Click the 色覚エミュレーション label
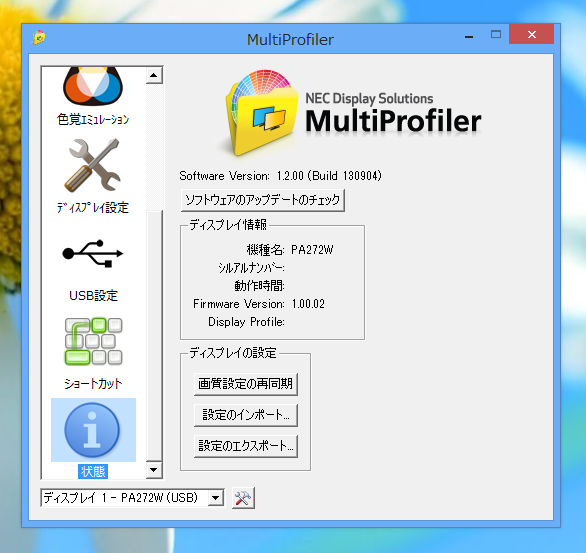This screenshot has width=586, height=553. (93, 119)
